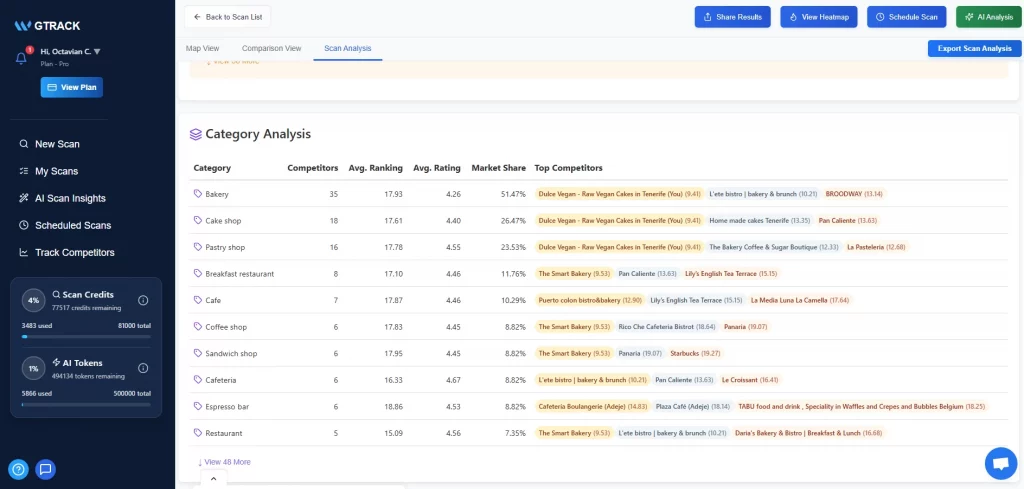Click the Scan Credits progress bar
Screen dimensions: 1024x489
pyautogui.click(x=86, y=337)
